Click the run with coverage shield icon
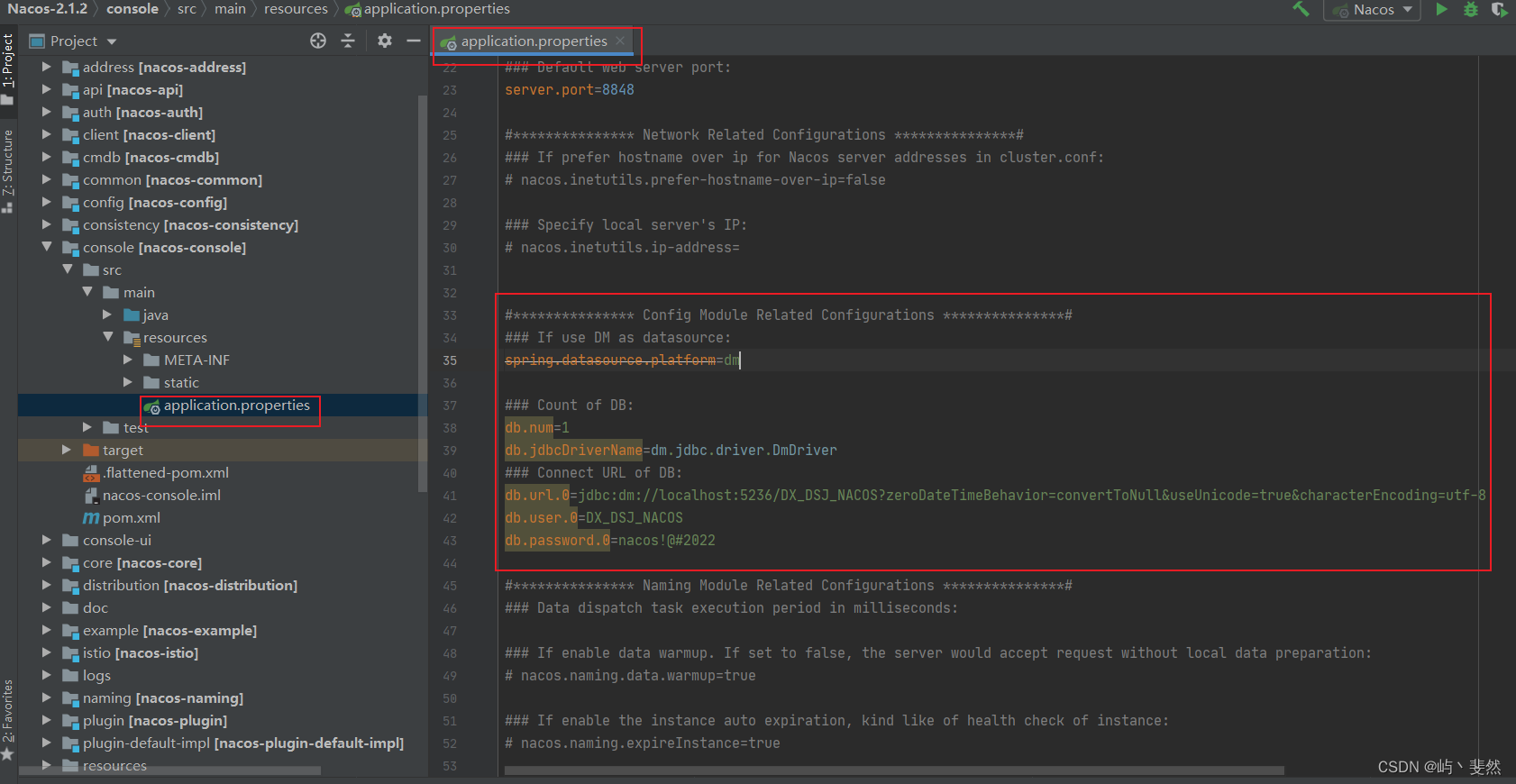 point(1499,9)
